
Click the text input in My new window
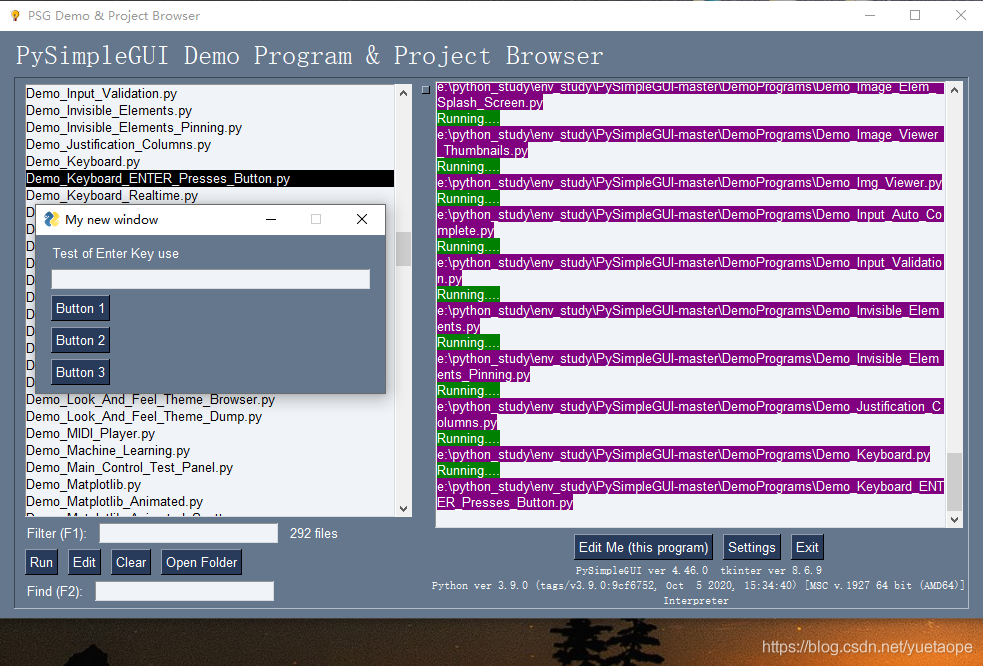[x=211, y=280]
